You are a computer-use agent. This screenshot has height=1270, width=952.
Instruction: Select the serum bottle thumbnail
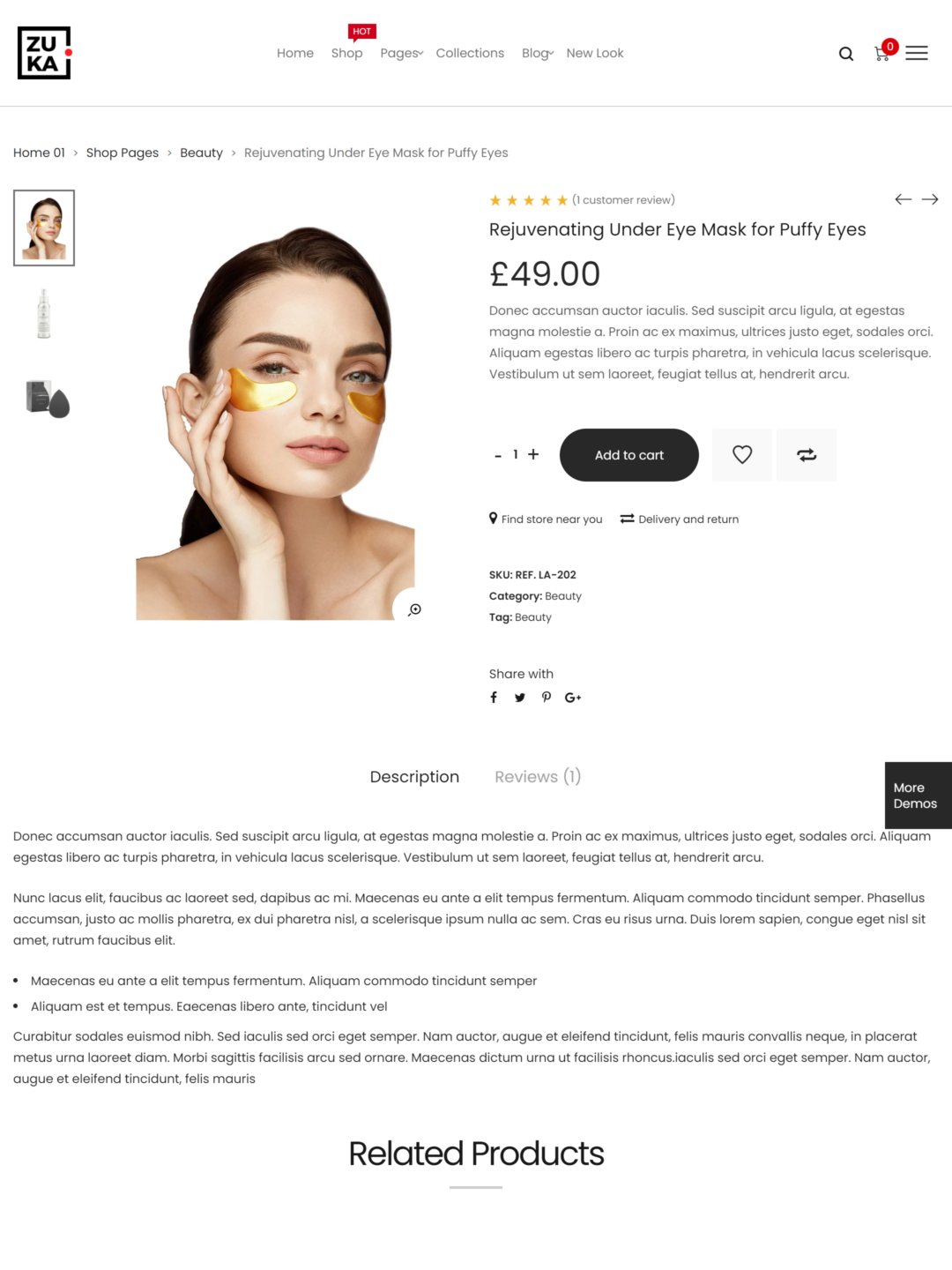(44, 313)
